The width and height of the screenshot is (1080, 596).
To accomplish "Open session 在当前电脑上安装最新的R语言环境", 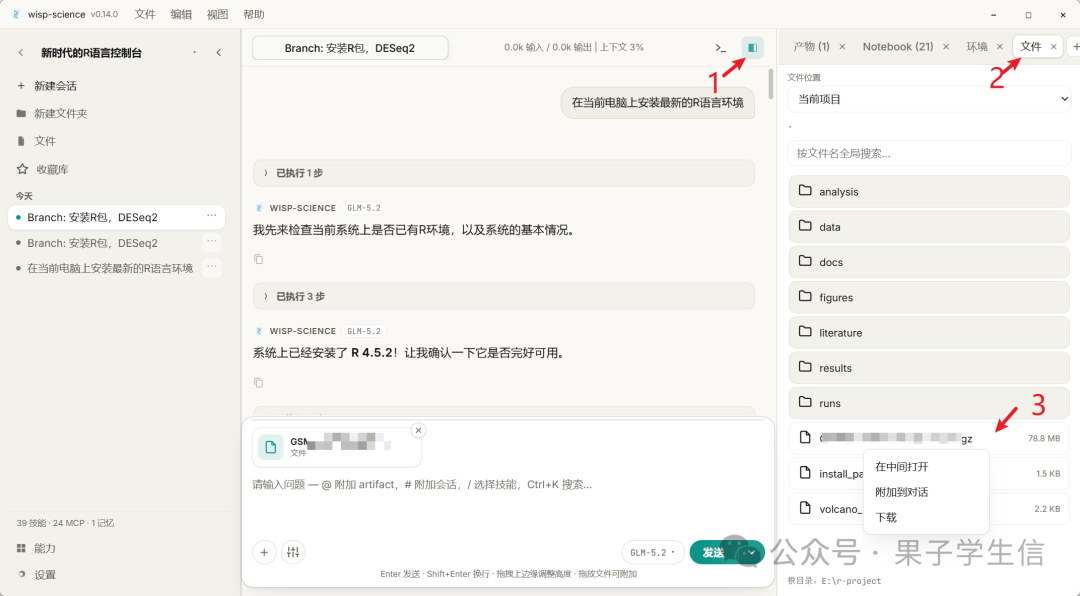I will [x=110, y=268].
